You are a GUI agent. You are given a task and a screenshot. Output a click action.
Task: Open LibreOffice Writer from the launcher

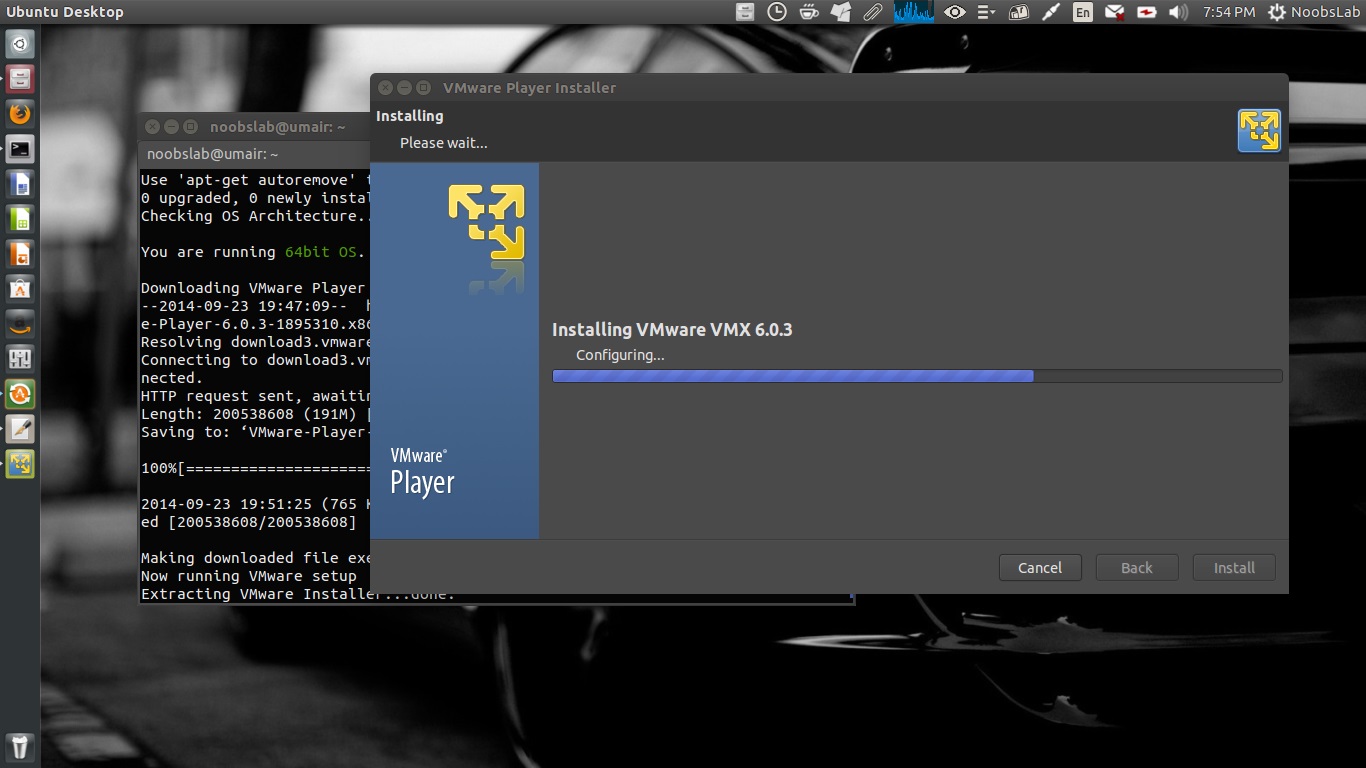point(19,184)
